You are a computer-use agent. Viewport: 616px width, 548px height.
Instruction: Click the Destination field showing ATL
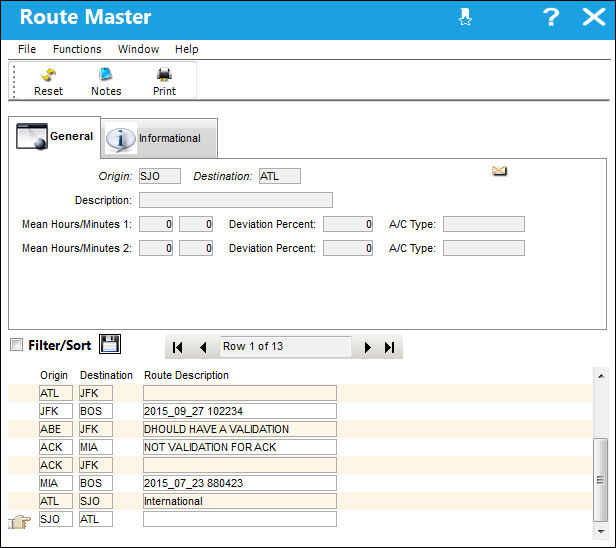pyautogui.click(x=280, y=176)
